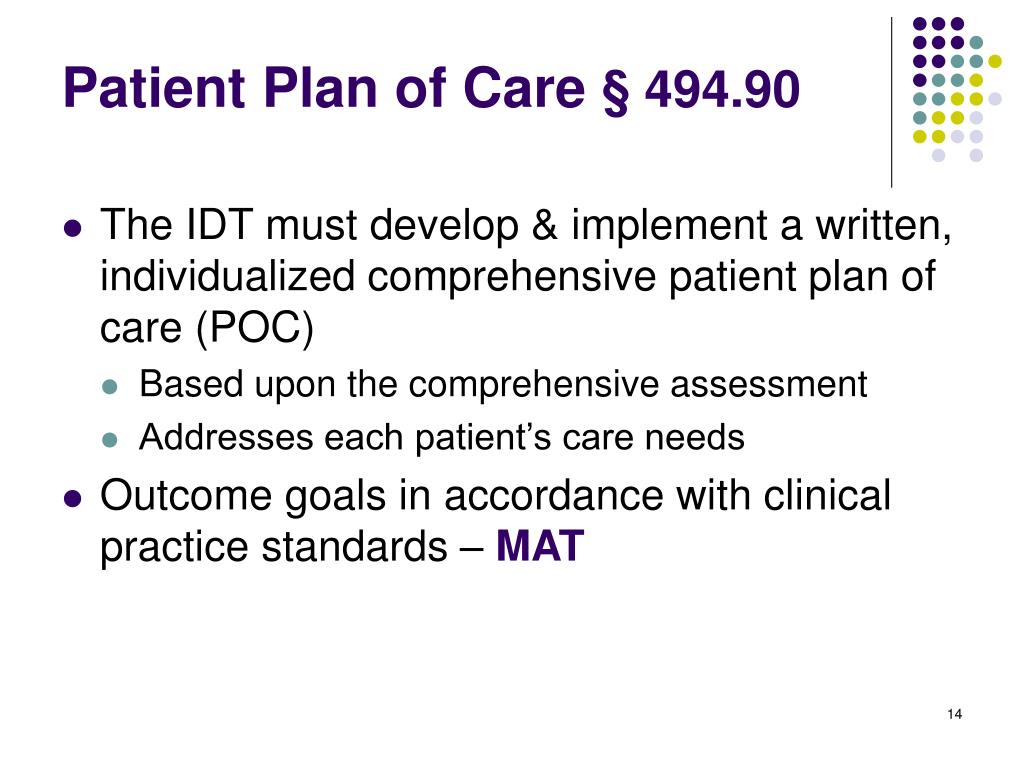Click the lavender dot at grid's bottom-right
This screenshot has width=1024, height=768.
pos(976,155)
